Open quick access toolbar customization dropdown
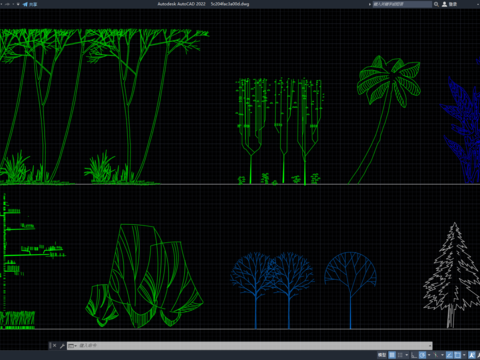480x360 pixels. pos(18,4)
